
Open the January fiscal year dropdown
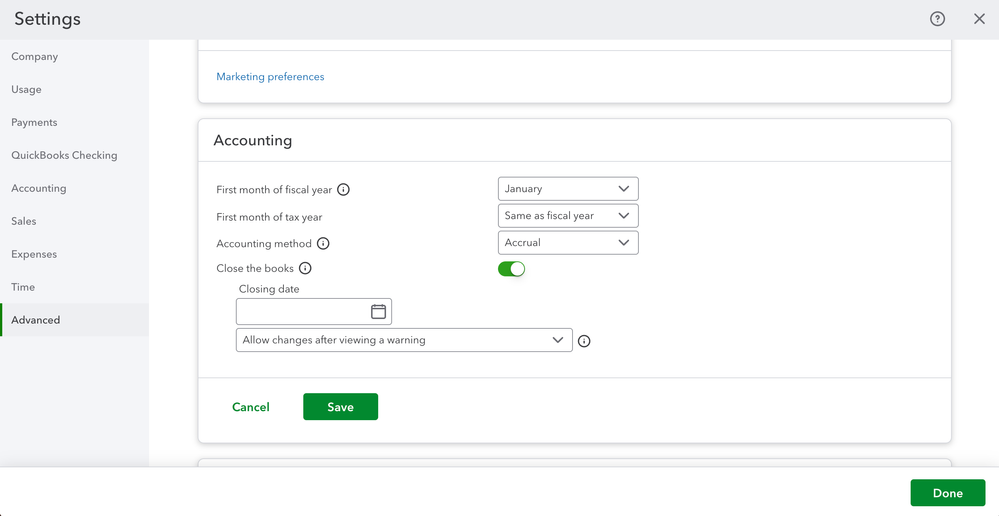(567, 189)
